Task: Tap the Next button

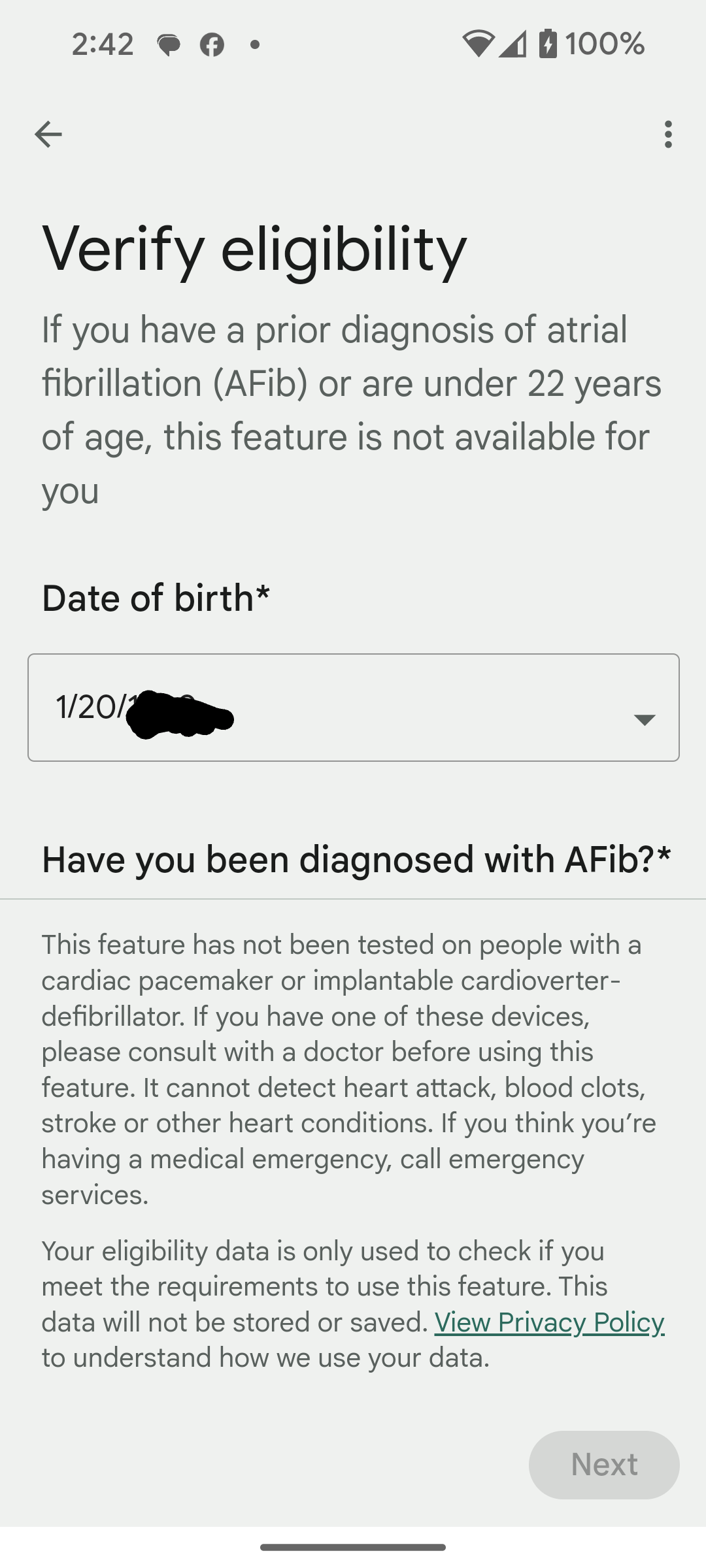Action: pyautogui.click(x=604, y=1465)
